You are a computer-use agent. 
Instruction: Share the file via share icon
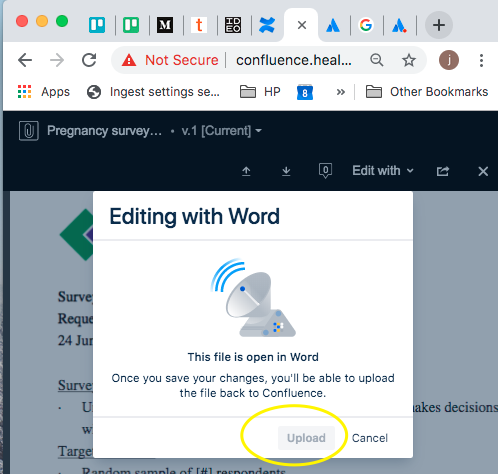click(443, 171)
